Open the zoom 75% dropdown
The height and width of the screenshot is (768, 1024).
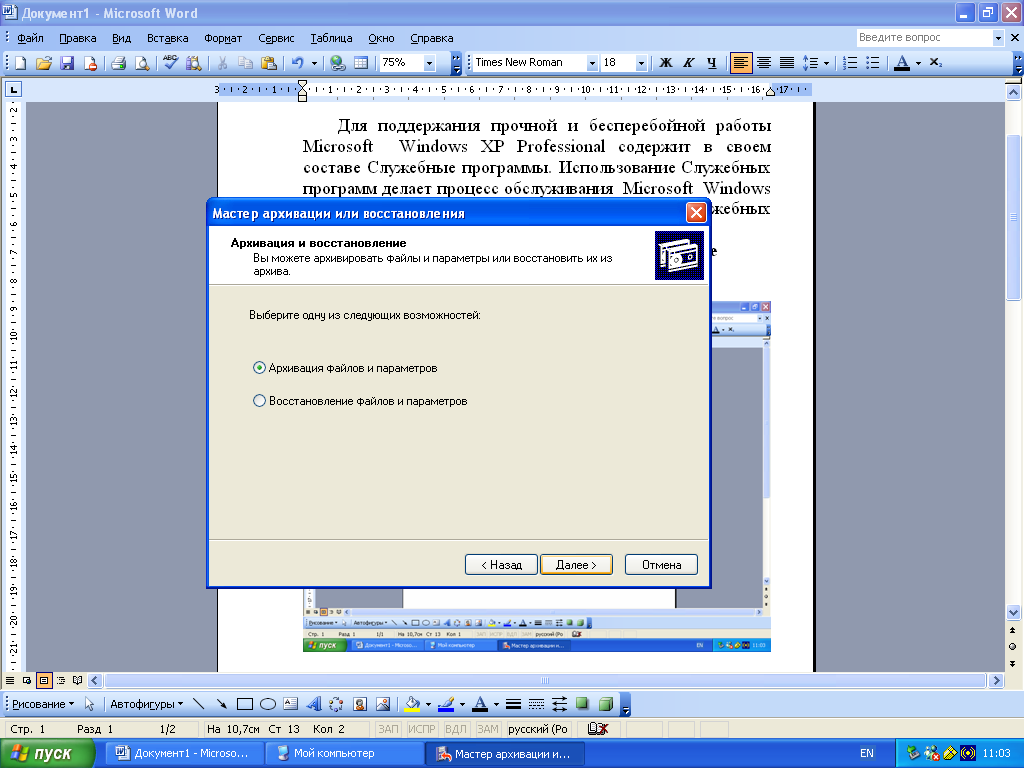pyautogui.click(x=429, y=63)
